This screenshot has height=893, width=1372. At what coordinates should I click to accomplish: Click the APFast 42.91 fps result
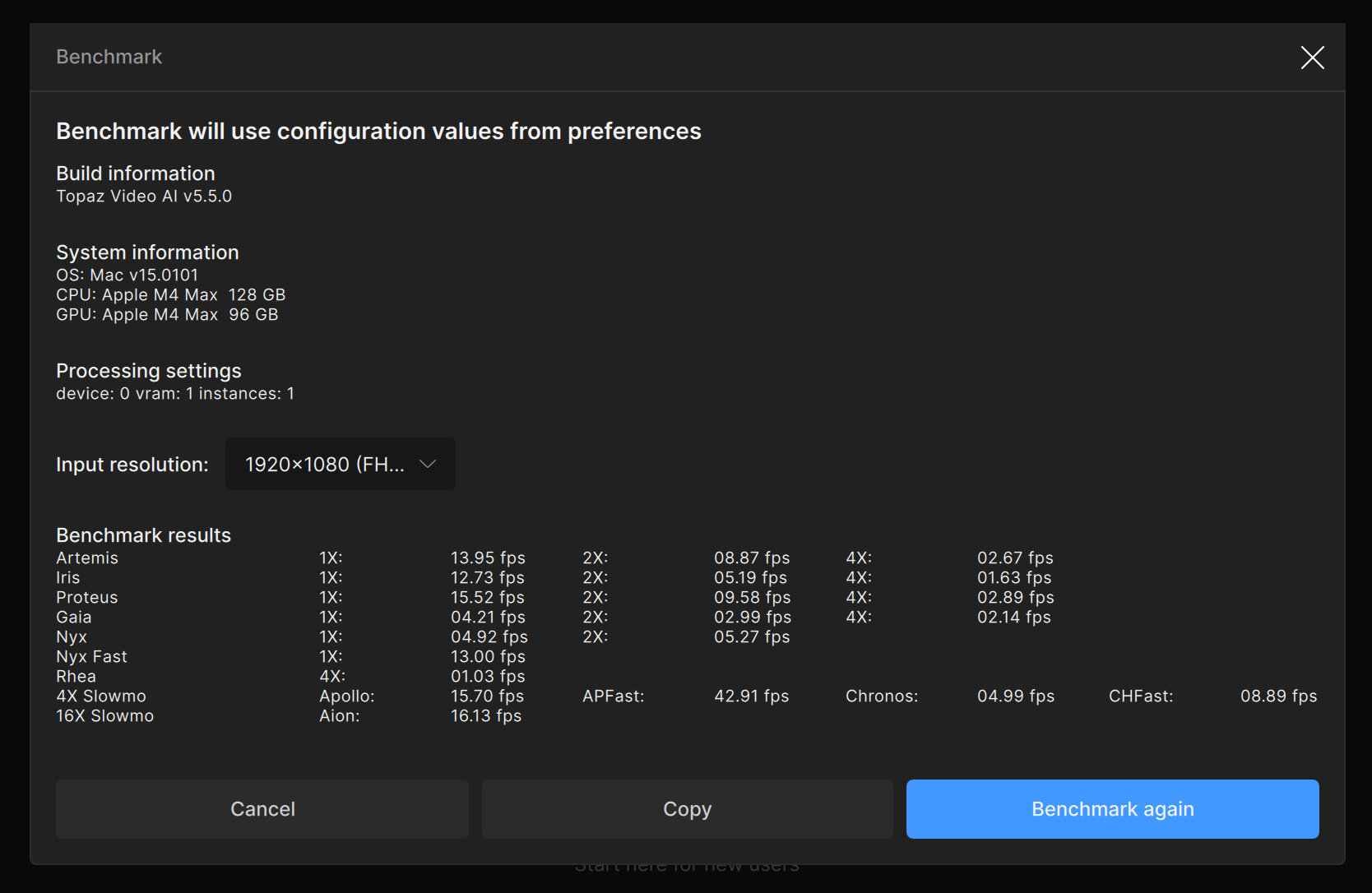point(751,696)
